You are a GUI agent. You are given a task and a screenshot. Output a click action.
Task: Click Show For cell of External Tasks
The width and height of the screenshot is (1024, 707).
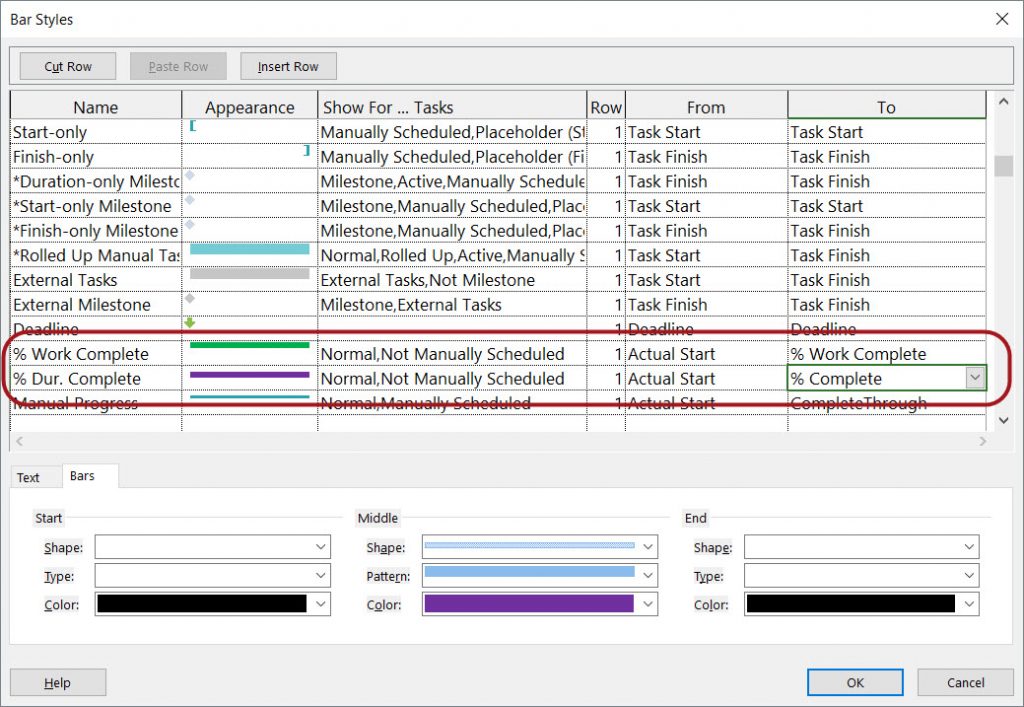pyautogui.click(x=452, y=280)
